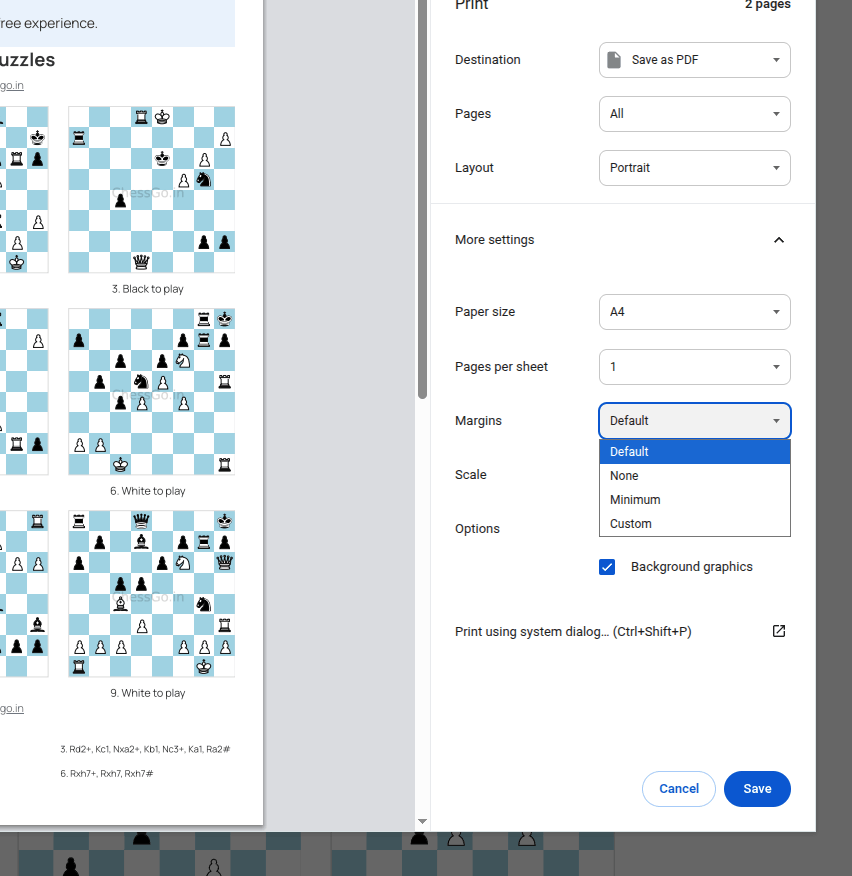The image size is (852, 876).
Task: Click the preview scrollbar's down arrow
Action: pyautogui.click(x=422, y=821)
